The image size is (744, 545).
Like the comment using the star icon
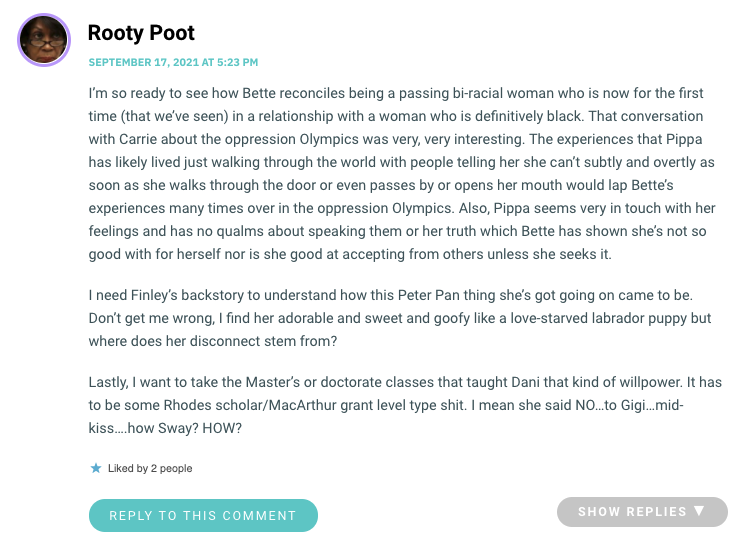[96, 468]
